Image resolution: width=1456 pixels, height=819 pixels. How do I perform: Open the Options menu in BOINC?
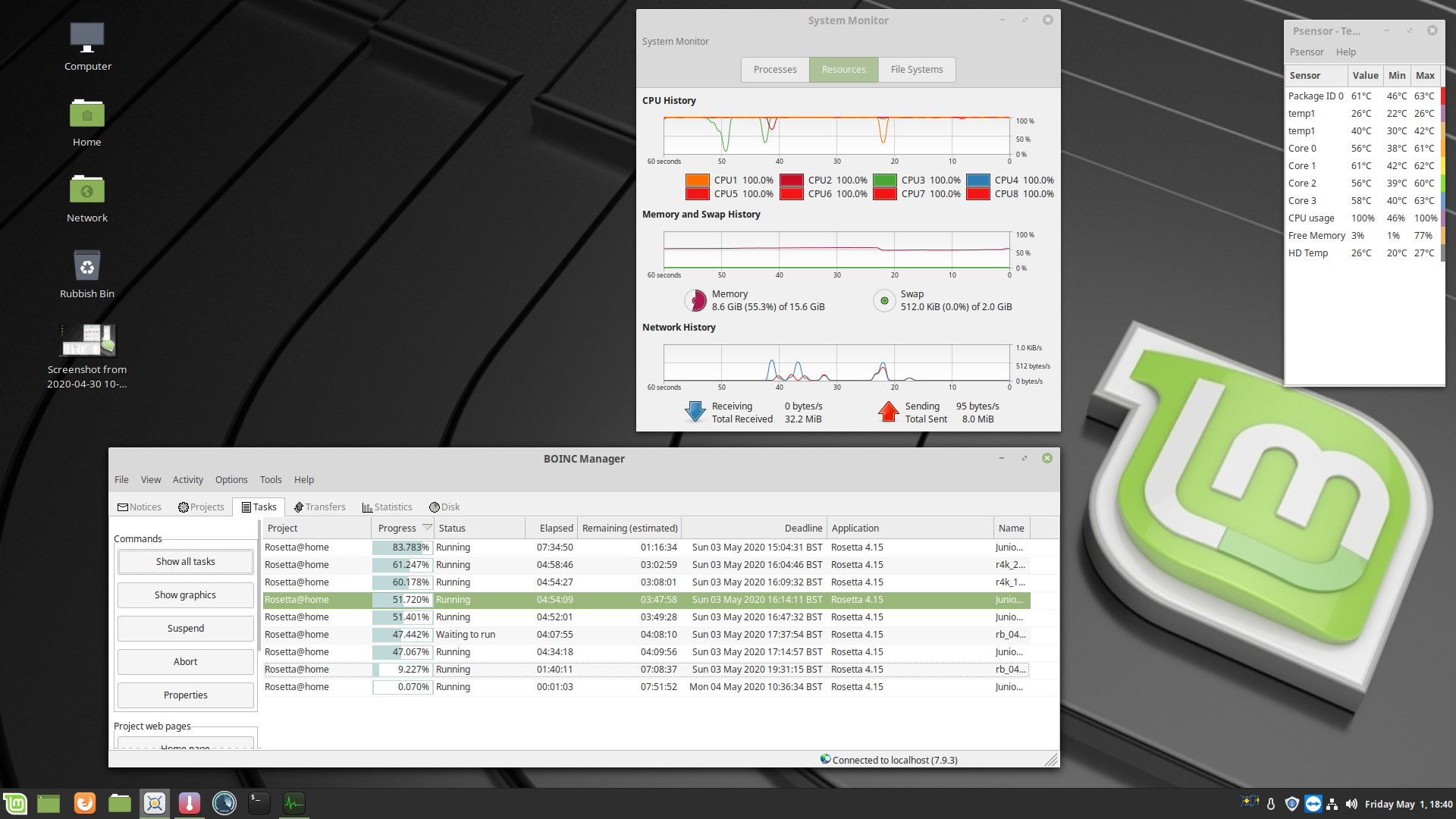231,479
